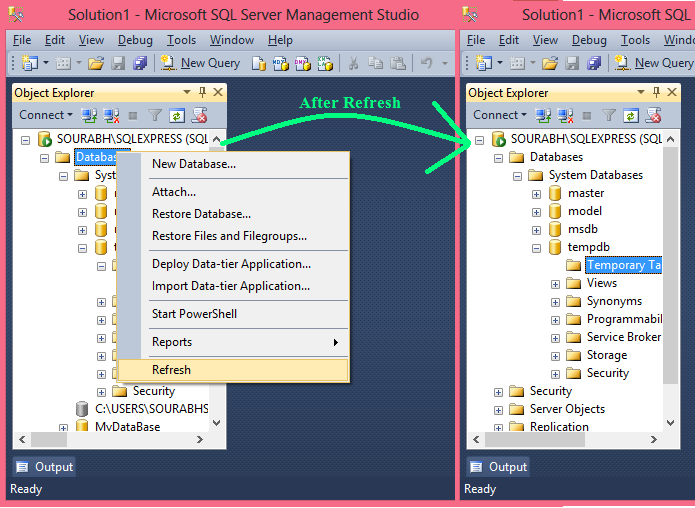This screenshot has width=695, height=508.
Task: Expand model database node in right window
Action: (x=536, y=212)
